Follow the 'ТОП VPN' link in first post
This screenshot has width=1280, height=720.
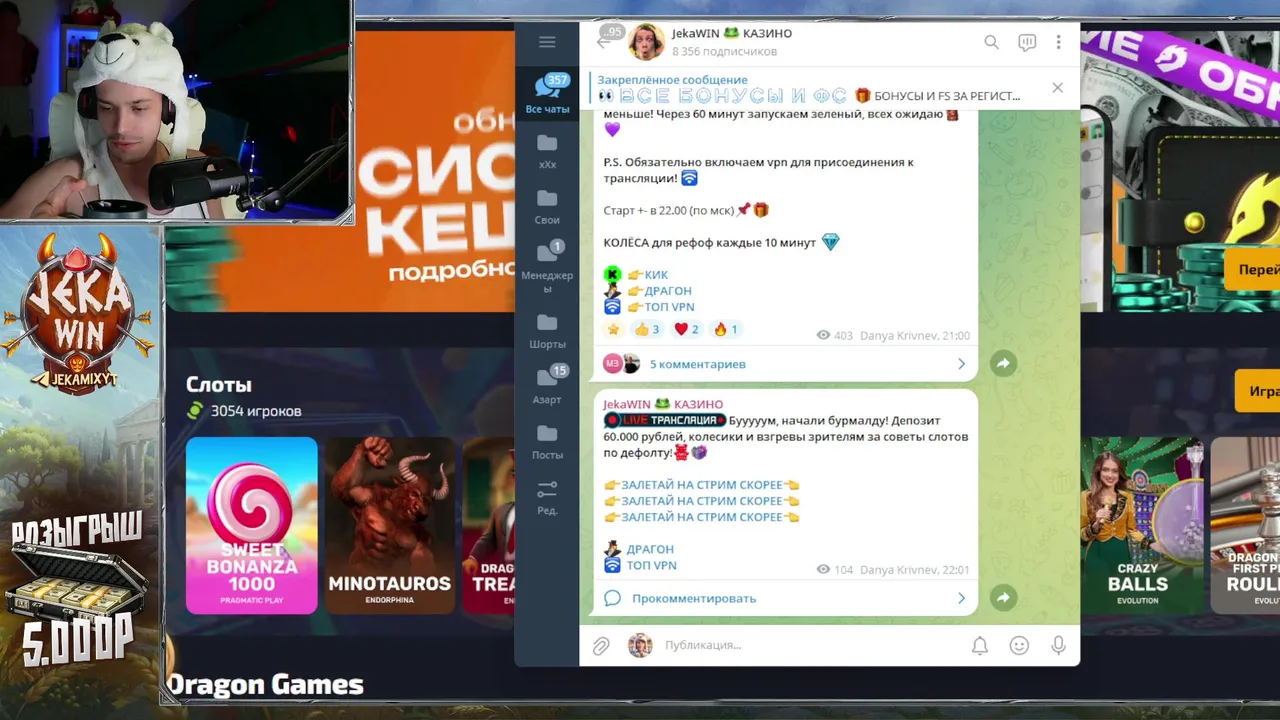click(669, 307)
